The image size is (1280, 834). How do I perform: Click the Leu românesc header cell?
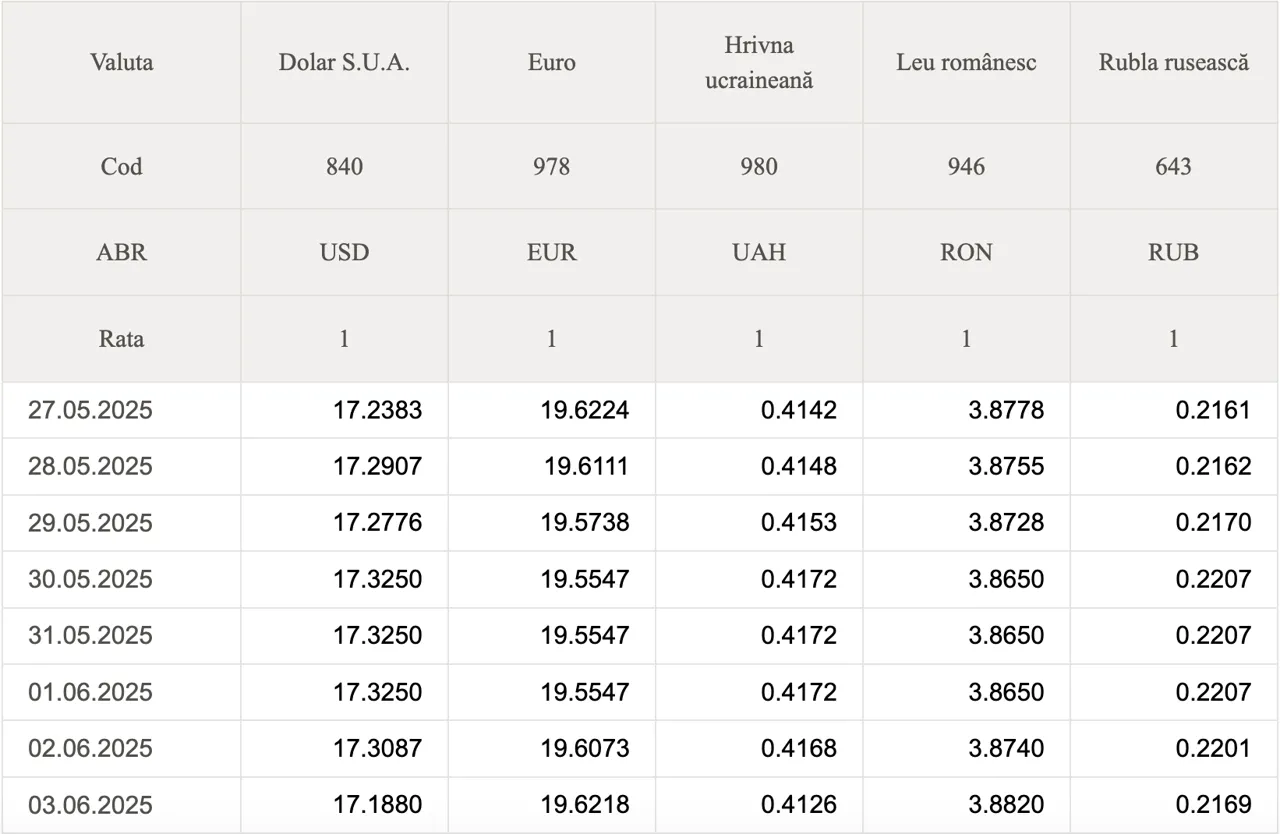point(966,62)
